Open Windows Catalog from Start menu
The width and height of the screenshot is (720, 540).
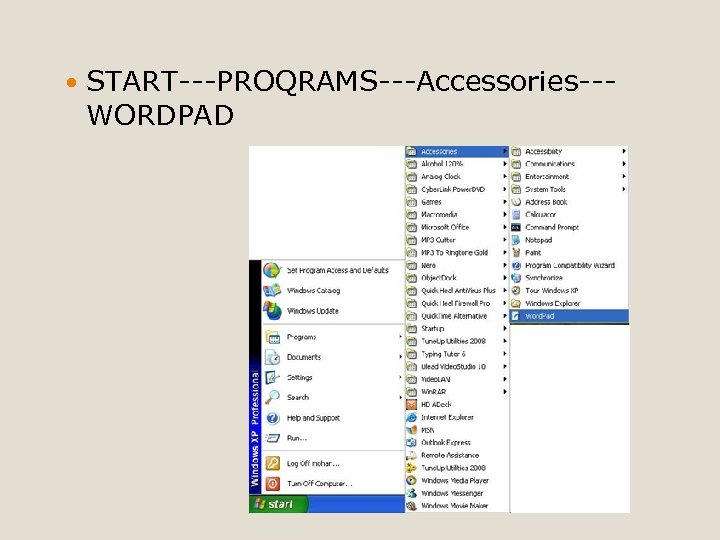coord(332,290)
